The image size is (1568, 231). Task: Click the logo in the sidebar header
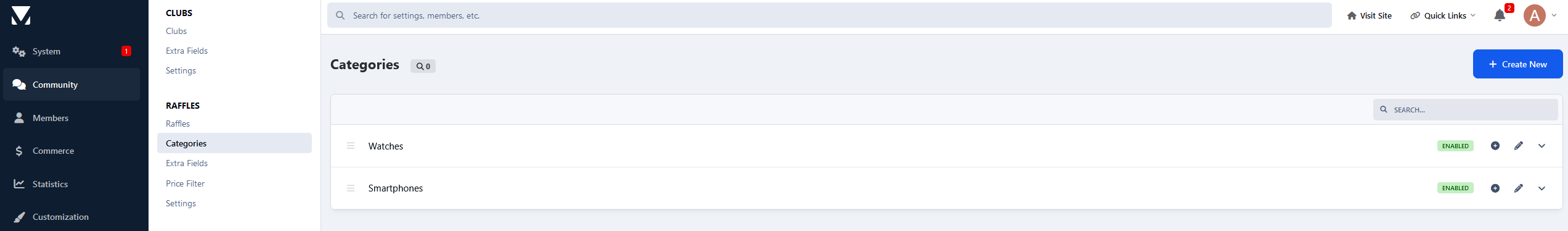click(x=21, y=15)
